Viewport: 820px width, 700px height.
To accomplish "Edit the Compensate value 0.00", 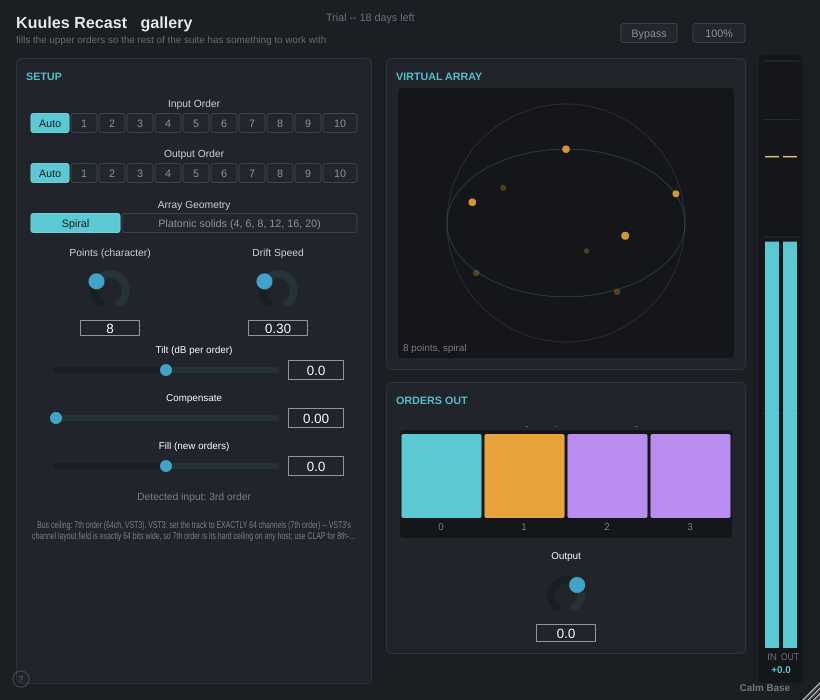I will (x=316, y=418).
